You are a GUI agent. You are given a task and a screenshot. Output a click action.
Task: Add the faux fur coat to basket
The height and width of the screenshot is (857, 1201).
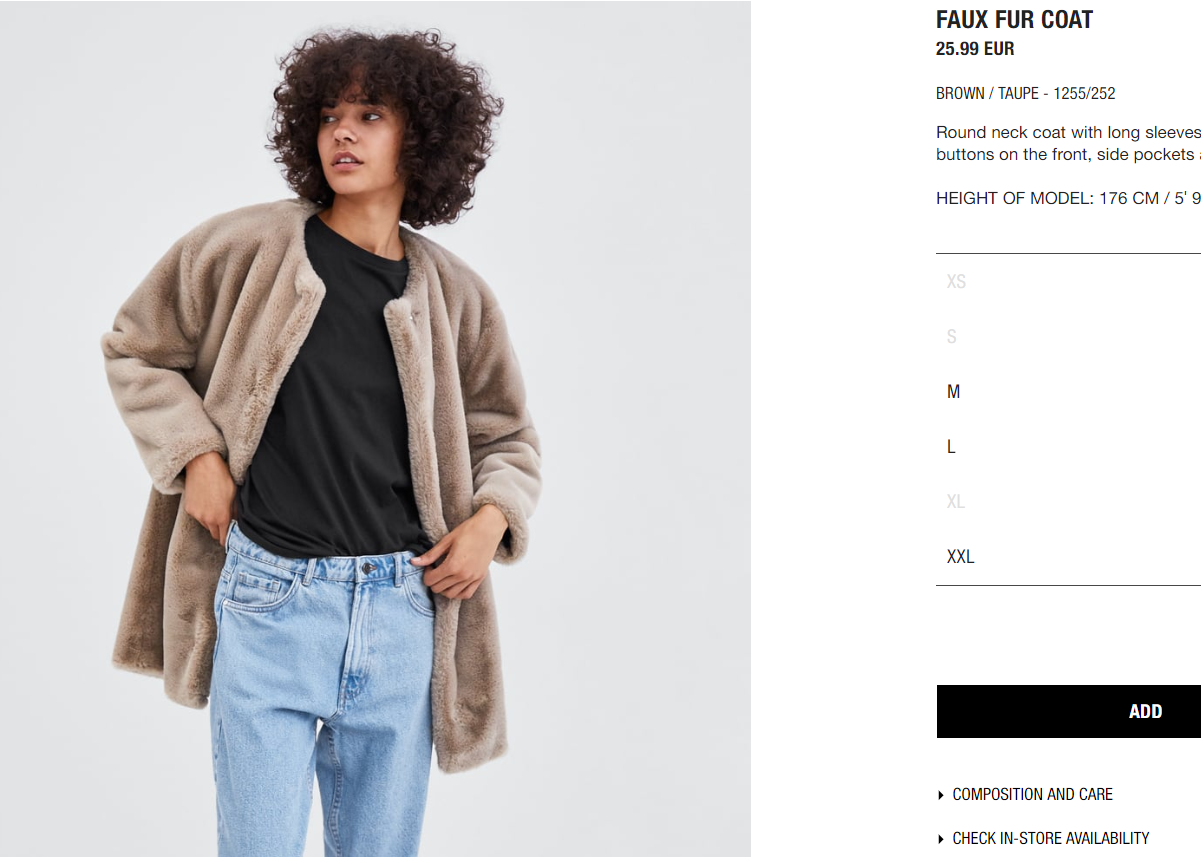pos(1069,712)
